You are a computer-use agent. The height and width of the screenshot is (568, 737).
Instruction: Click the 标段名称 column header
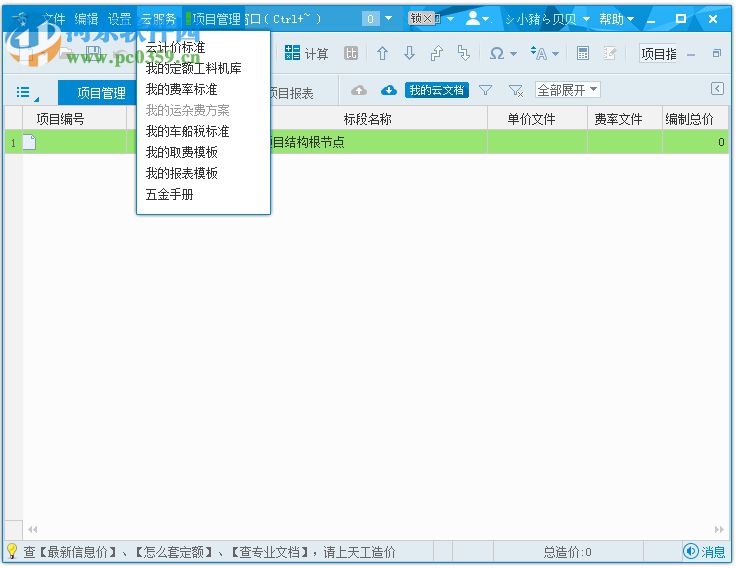[367, 119]
